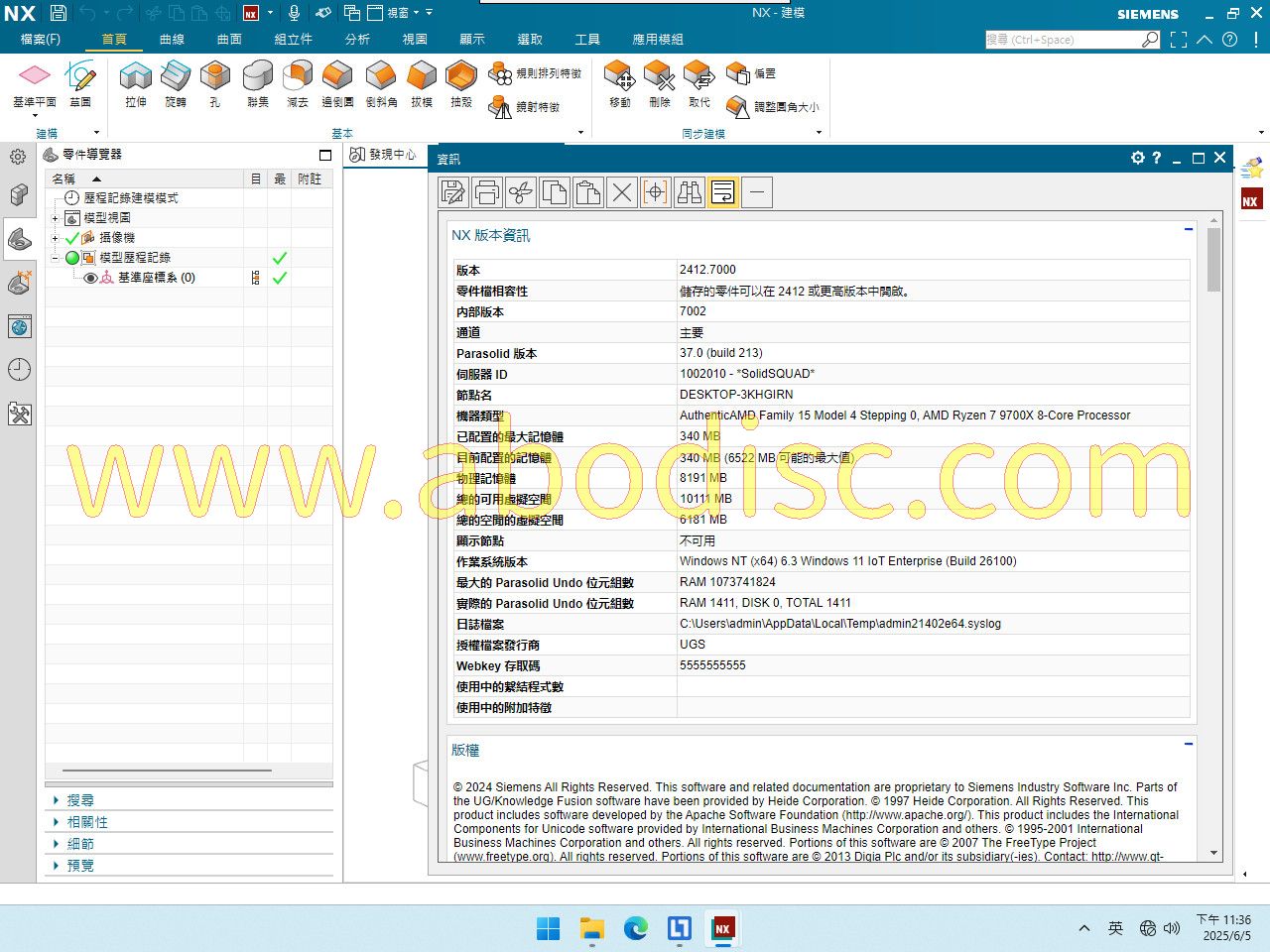Viewport: 1270px width, 952px height.
Task: Click the 取代 (Replace Face) tool
Action: point(699,84)
